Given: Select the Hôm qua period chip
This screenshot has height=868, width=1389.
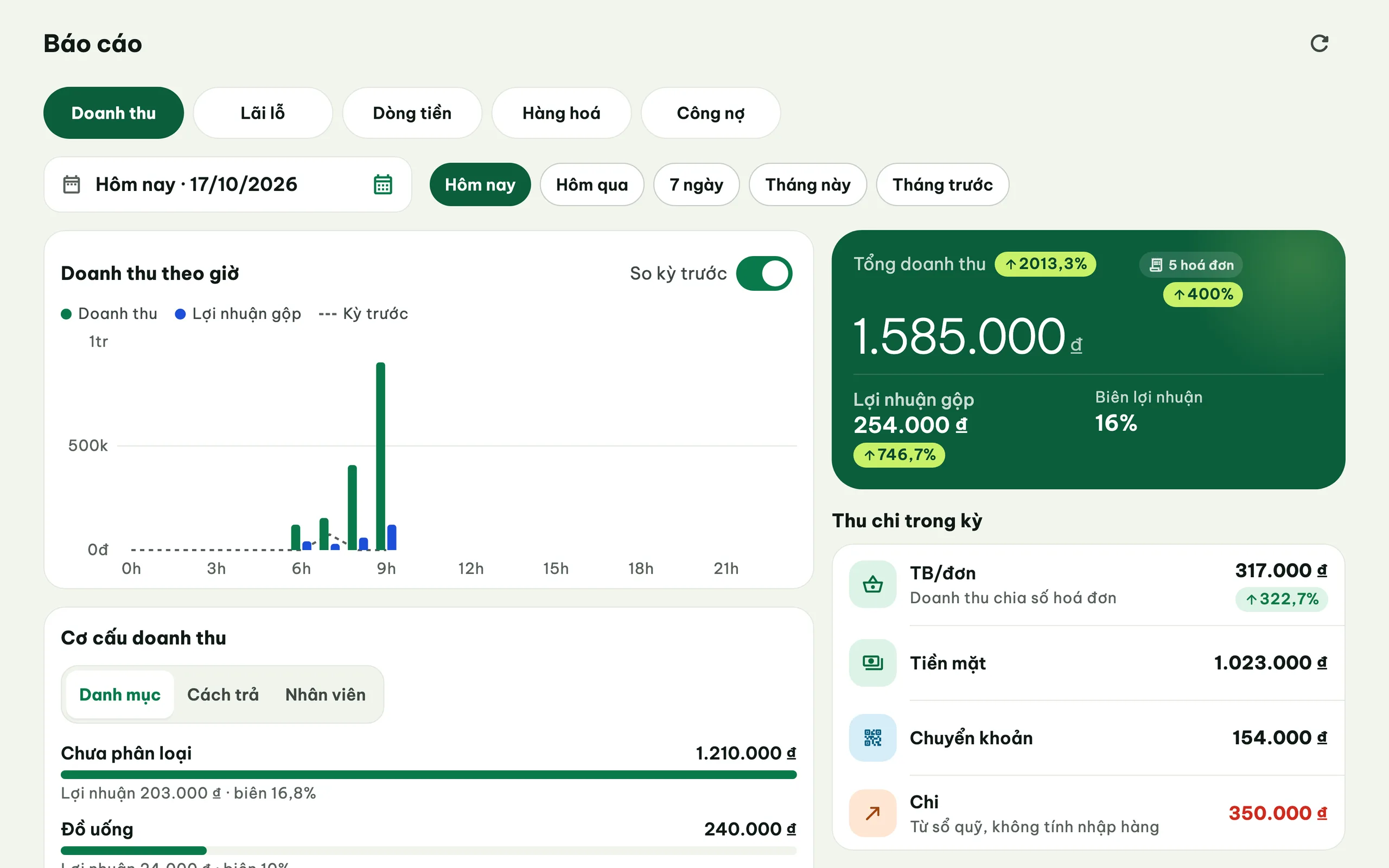Looking at the screenshot, I should 592,184.
